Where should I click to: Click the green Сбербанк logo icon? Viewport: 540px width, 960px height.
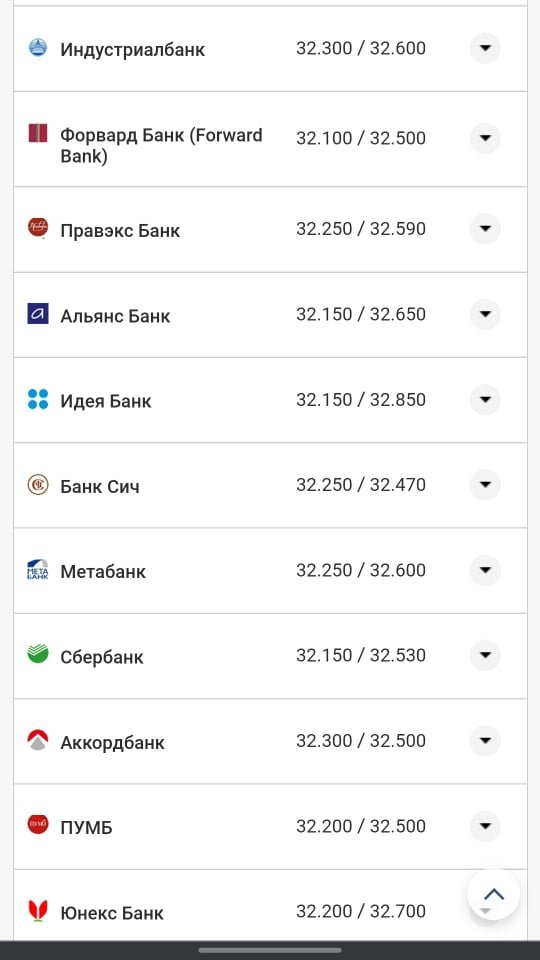click(38, 654)
